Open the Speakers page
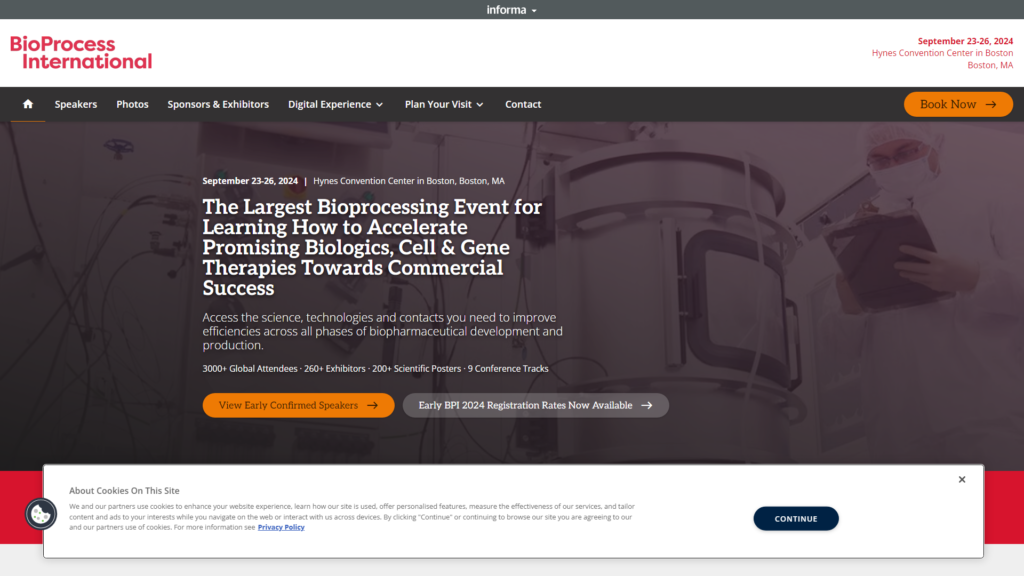Viewport: 1024px width, 576px height. (76, 104)
